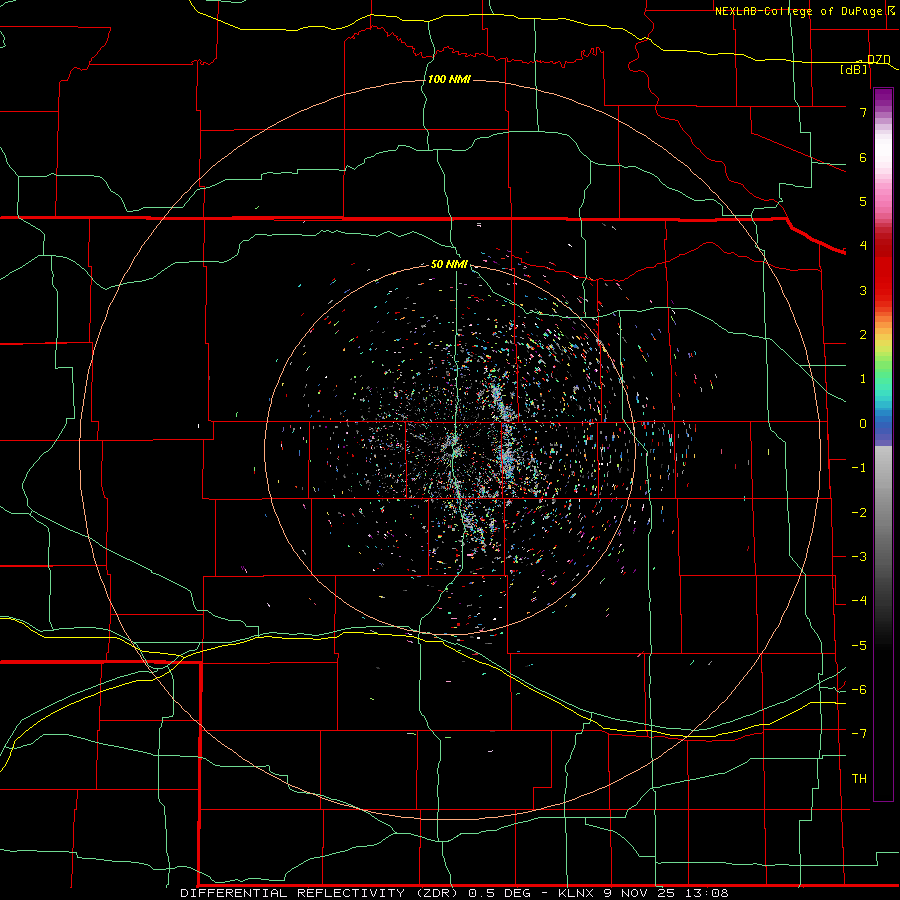Screen dimensions: 900x900
Task: Select the "NEXLAB-College of DuPage" credit text
Action: point(801,11)
